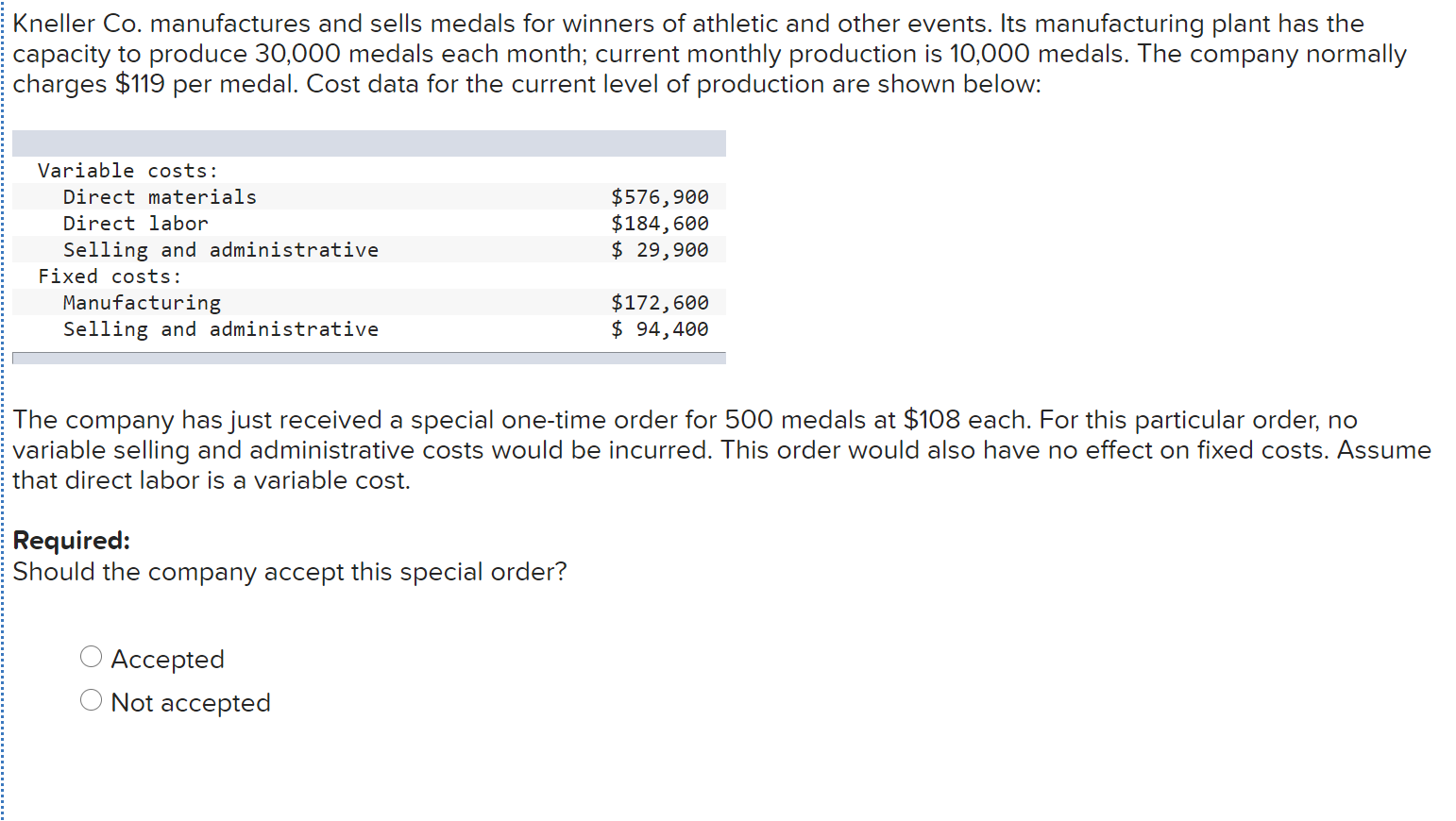Click the "Direct labor" row label

[135, 224]
